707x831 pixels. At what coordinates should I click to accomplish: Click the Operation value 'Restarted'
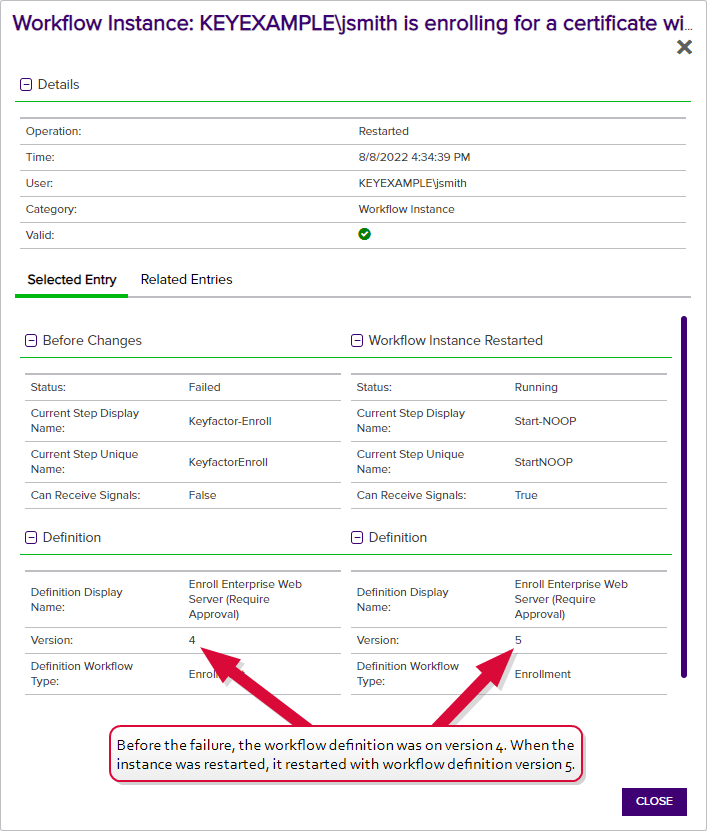point(384,131)
